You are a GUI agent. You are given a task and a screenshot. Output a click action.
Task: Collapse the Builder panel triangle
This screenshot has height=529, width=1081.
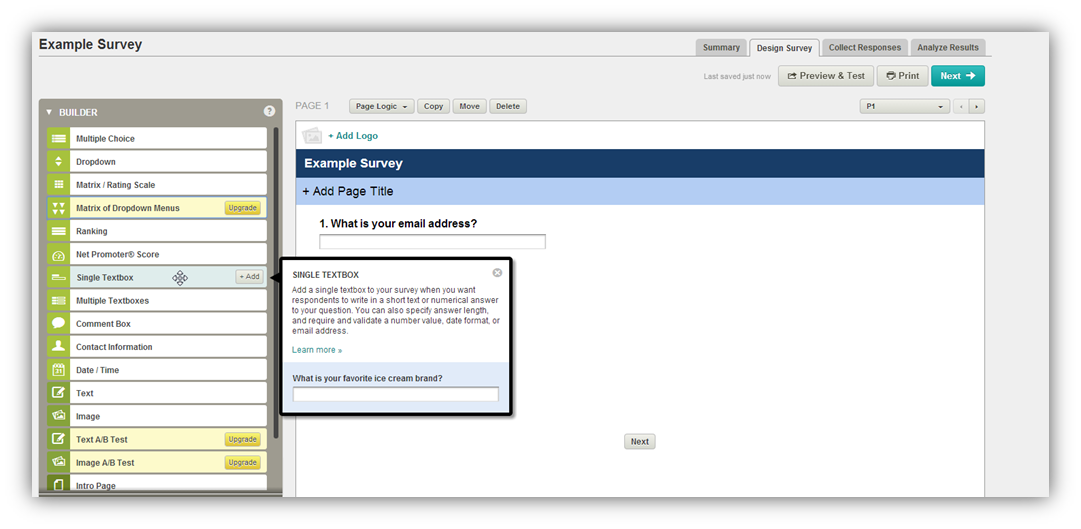[x=49, y=112]
